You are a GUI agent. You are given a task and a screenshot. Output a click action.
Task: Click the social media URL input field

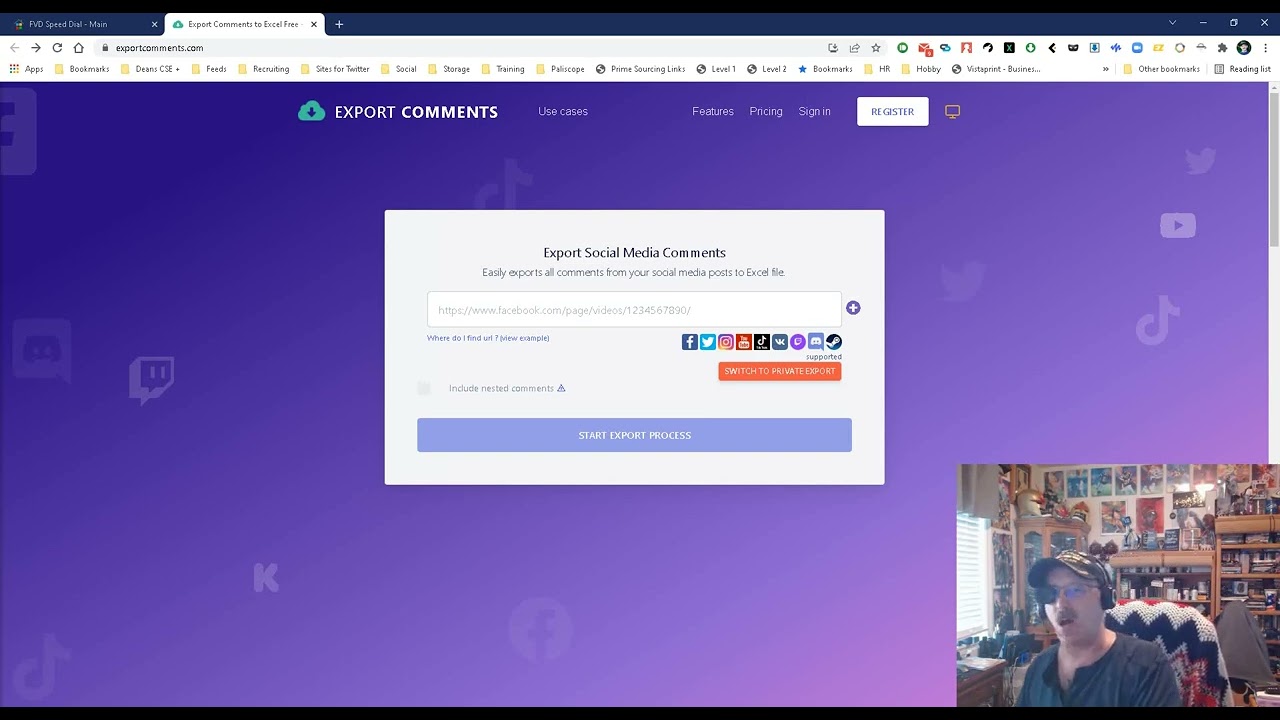(634, 310)
